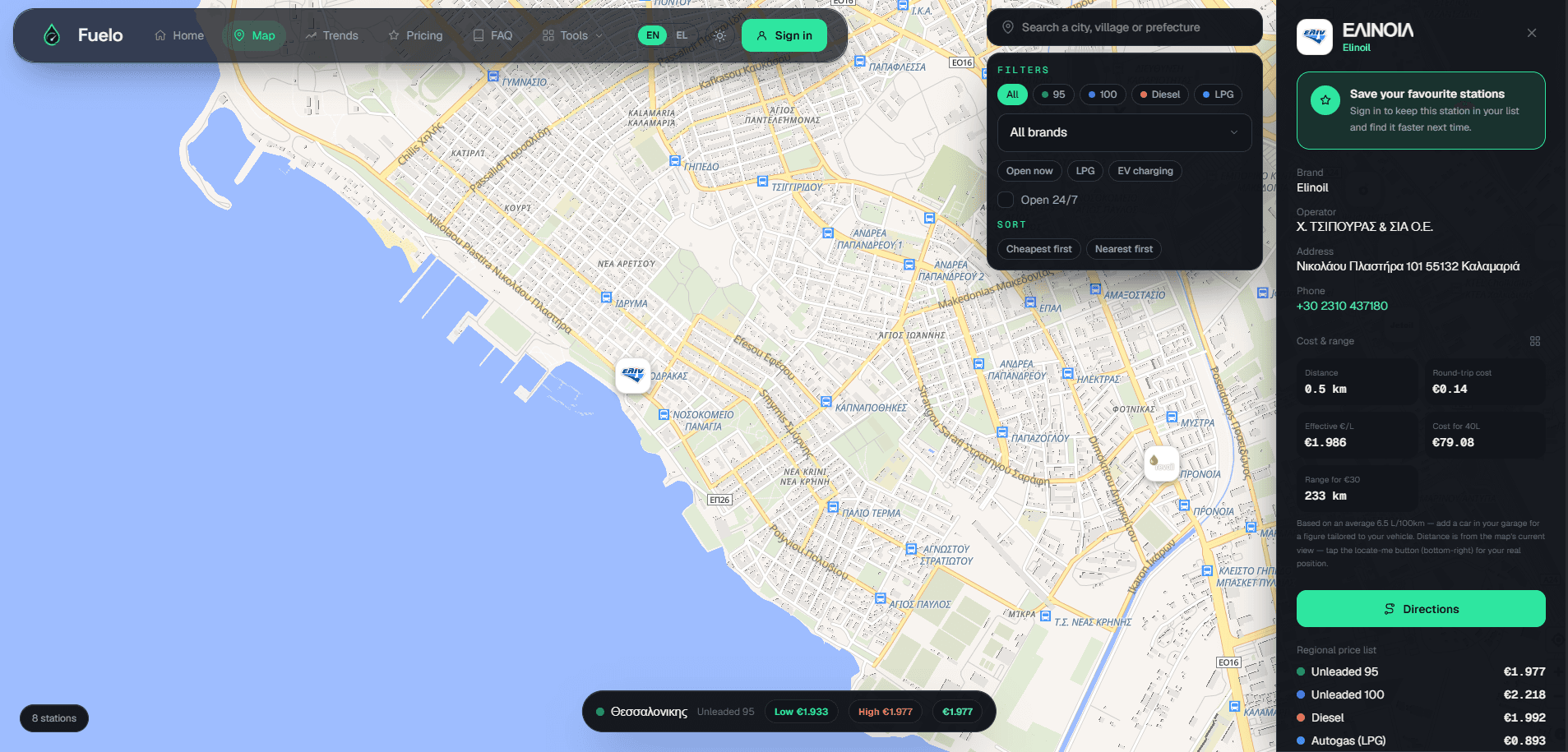The width and height of the screenshot is (1568, 752).
Task: Toggle the LPG services chip beside Open now
Action: [x=1085, y=171]
